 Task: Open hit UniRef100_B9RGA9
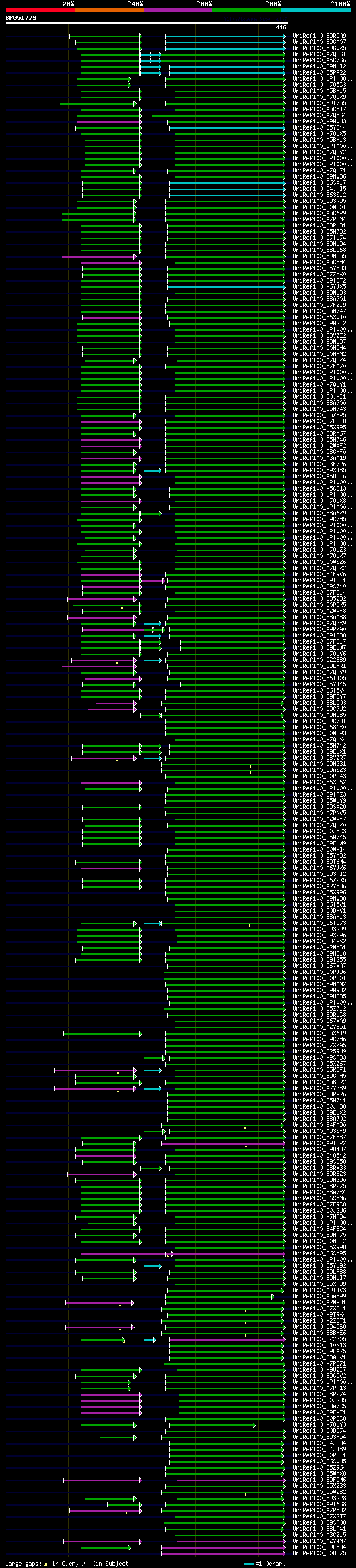(319, 36)
